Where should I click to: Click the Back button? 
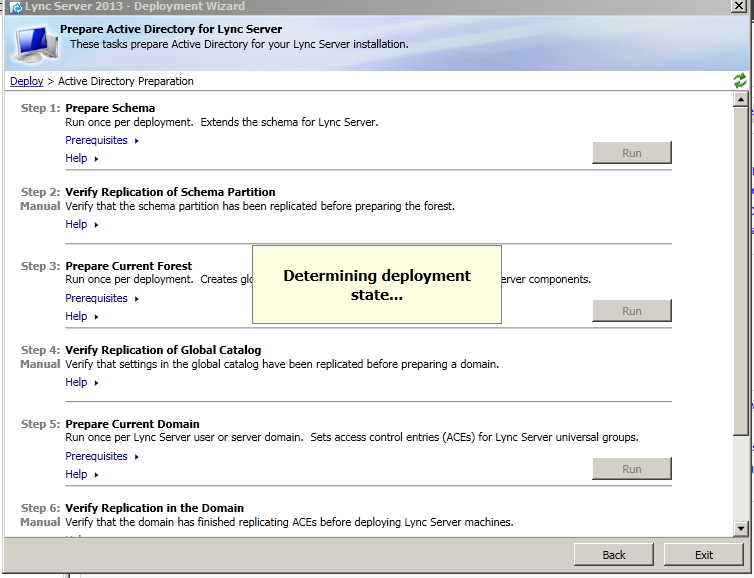(614, 554)
